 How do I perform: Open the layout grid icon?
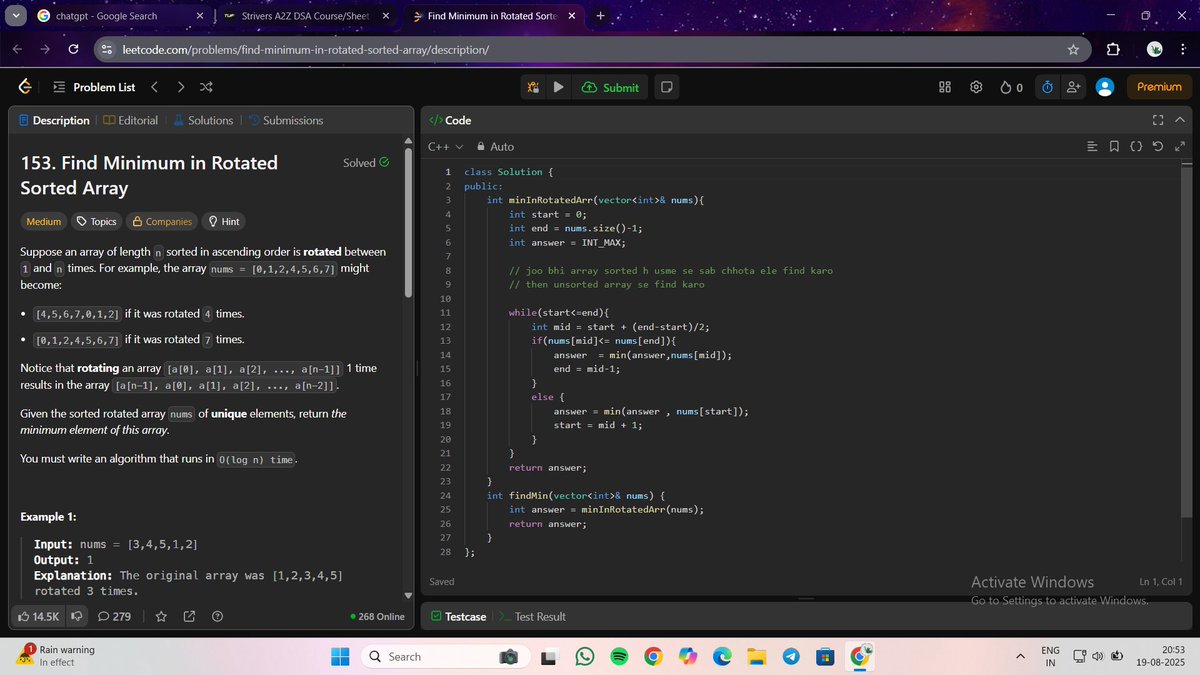945,87
